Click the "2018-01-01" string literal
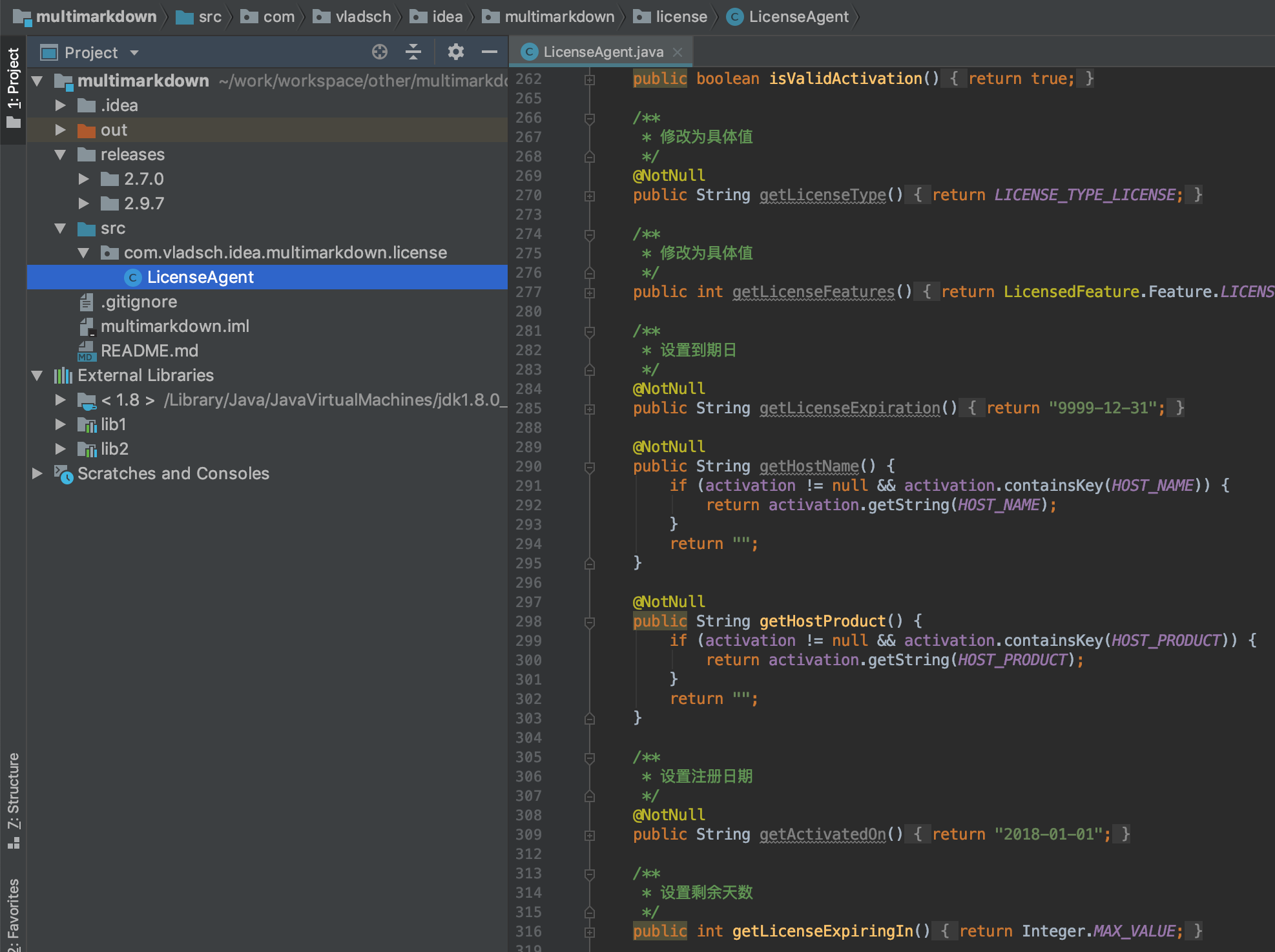 click(1048, 834)
